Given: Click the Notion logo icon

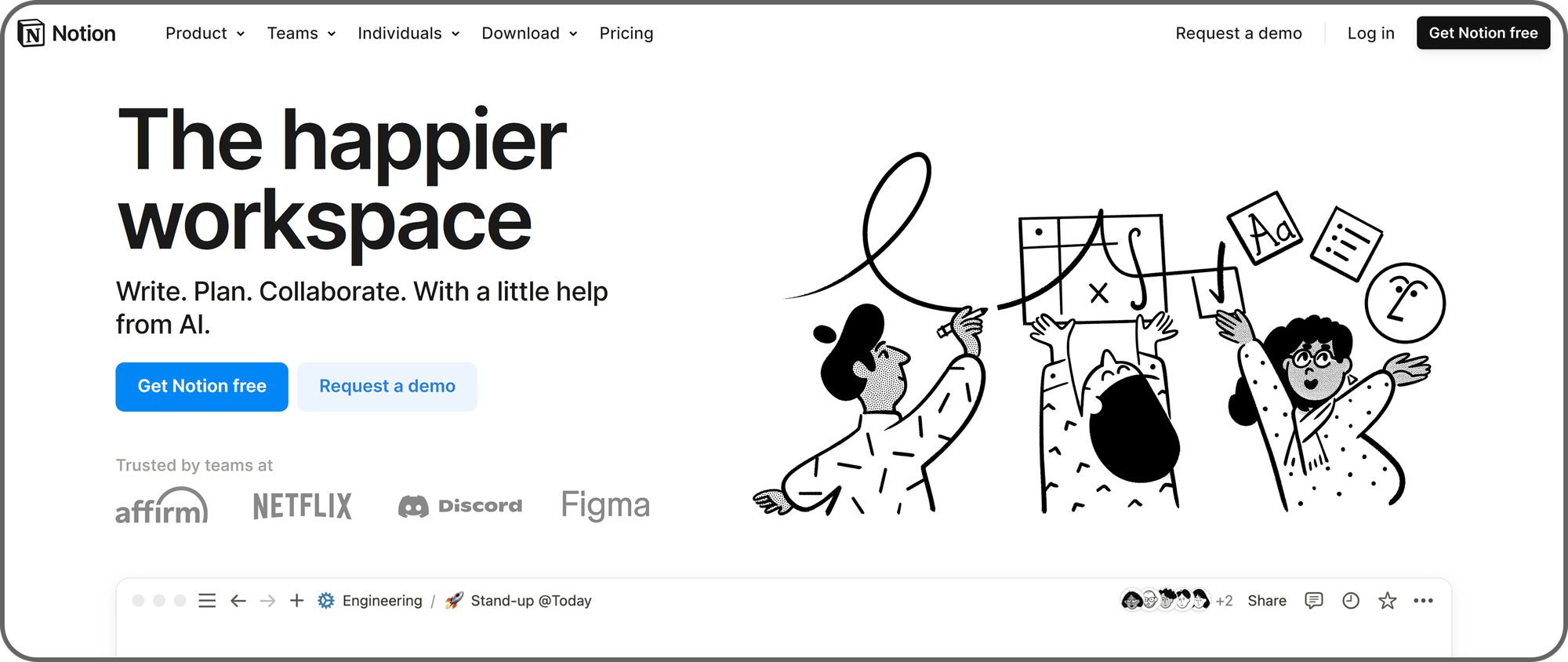Looking at the screenshot, I should coord(31,34).
